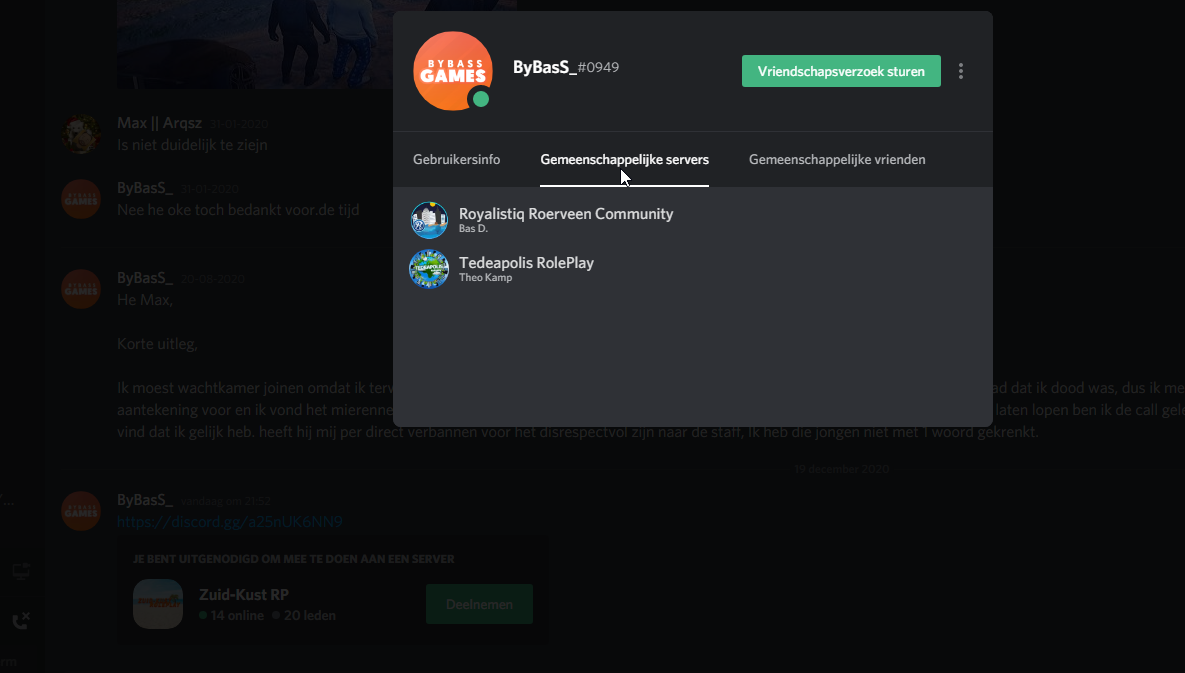
Task: Select the Gemeenschappelijke servers tab
Action: (624, 159)
